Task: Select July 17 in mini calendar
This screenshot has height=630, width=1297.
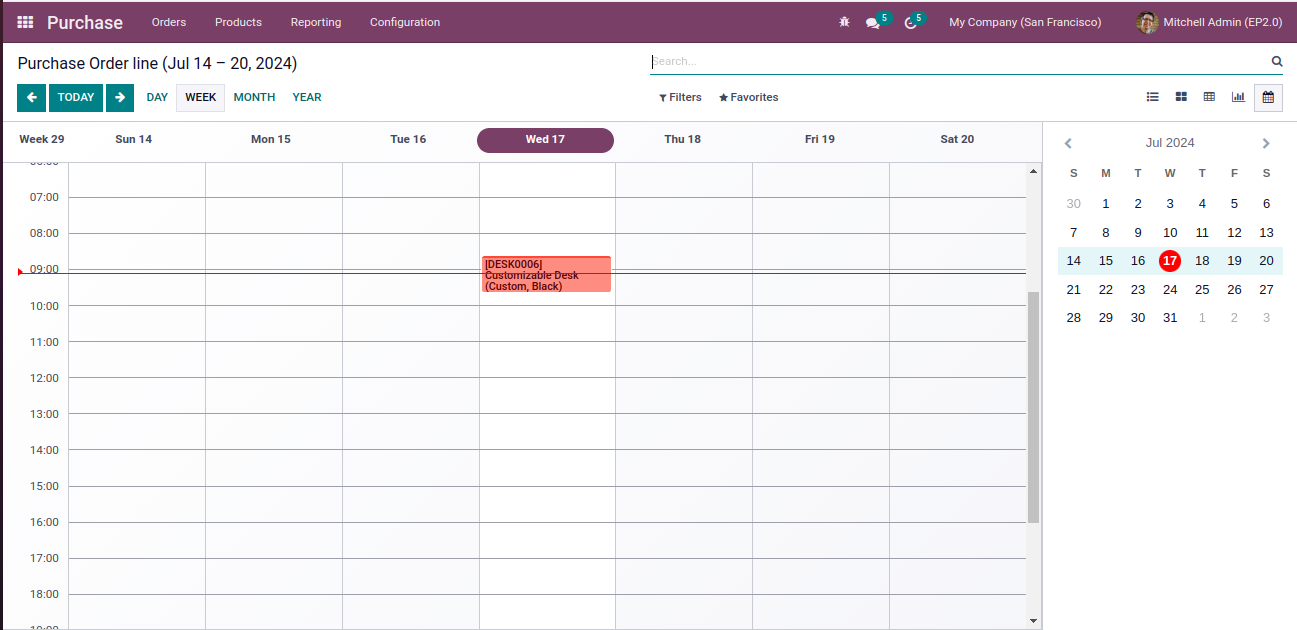Action: click(x=1170, y=261)
